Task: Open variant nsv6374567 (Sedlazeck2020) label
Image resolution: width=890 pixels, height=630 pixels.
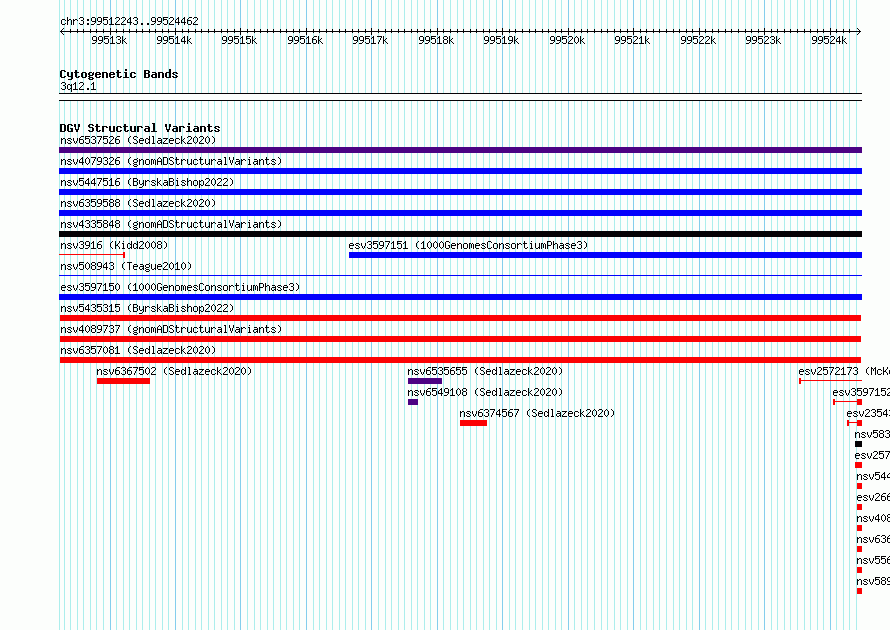Action: [x=538, y=413]
